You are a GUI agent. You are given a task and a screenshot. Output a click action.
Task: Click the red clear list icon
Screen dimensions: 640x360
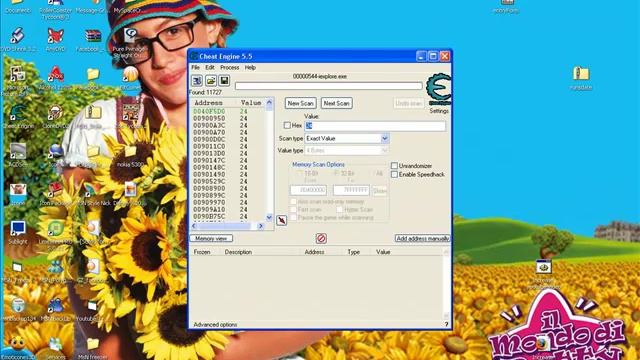(321, 238)
